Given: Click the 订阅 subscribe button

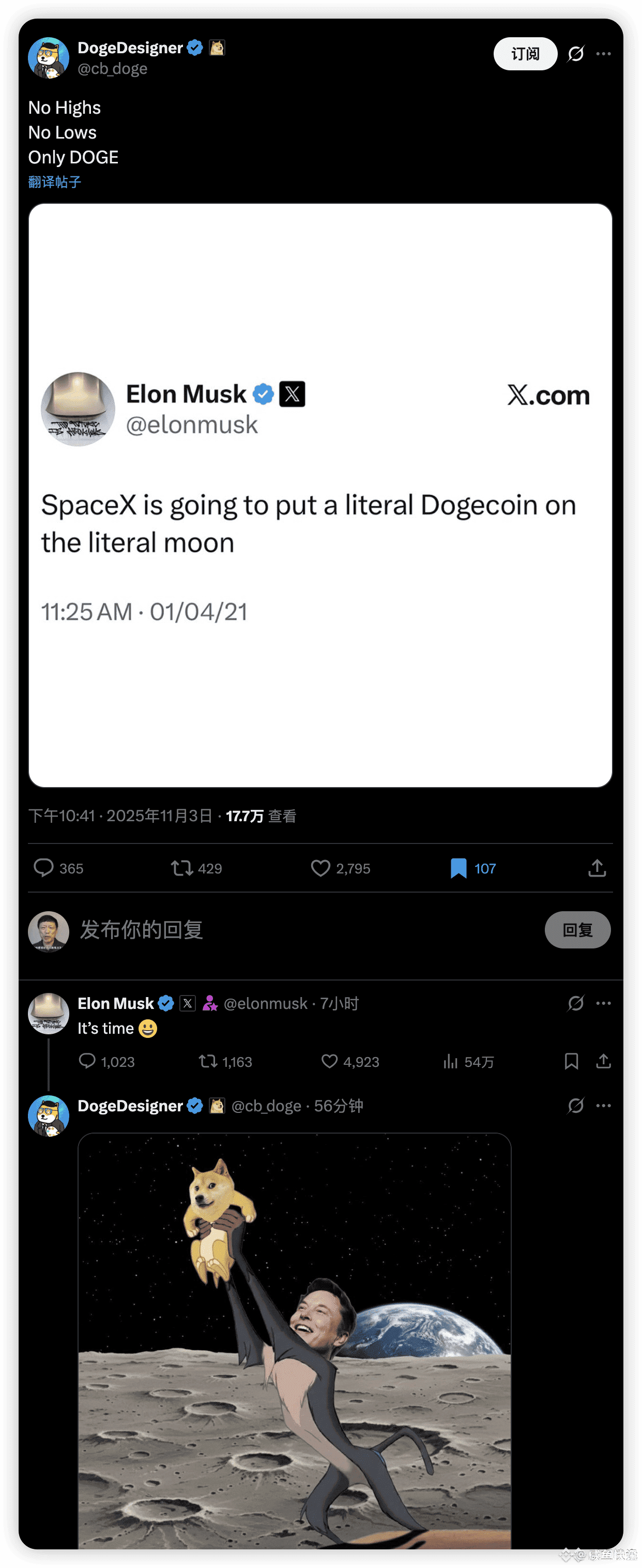Looking at the screenshot, I should point(525,54).
